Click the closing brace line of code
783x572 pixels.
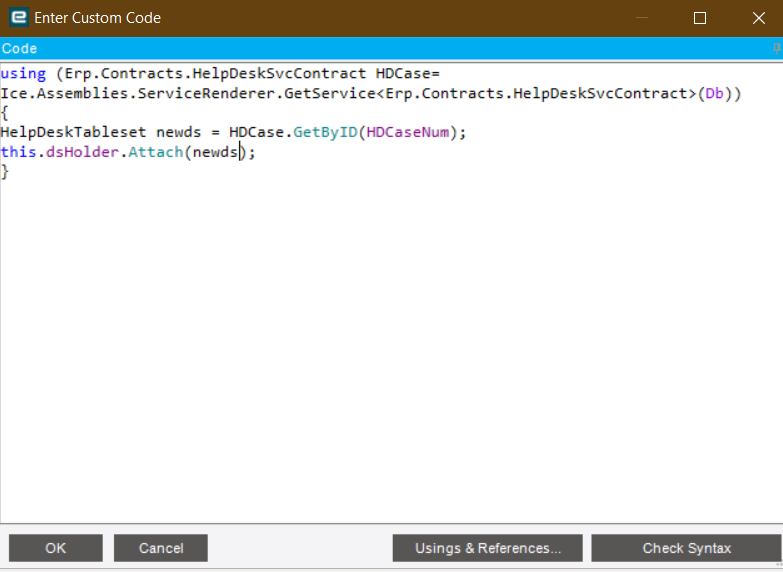5,171
